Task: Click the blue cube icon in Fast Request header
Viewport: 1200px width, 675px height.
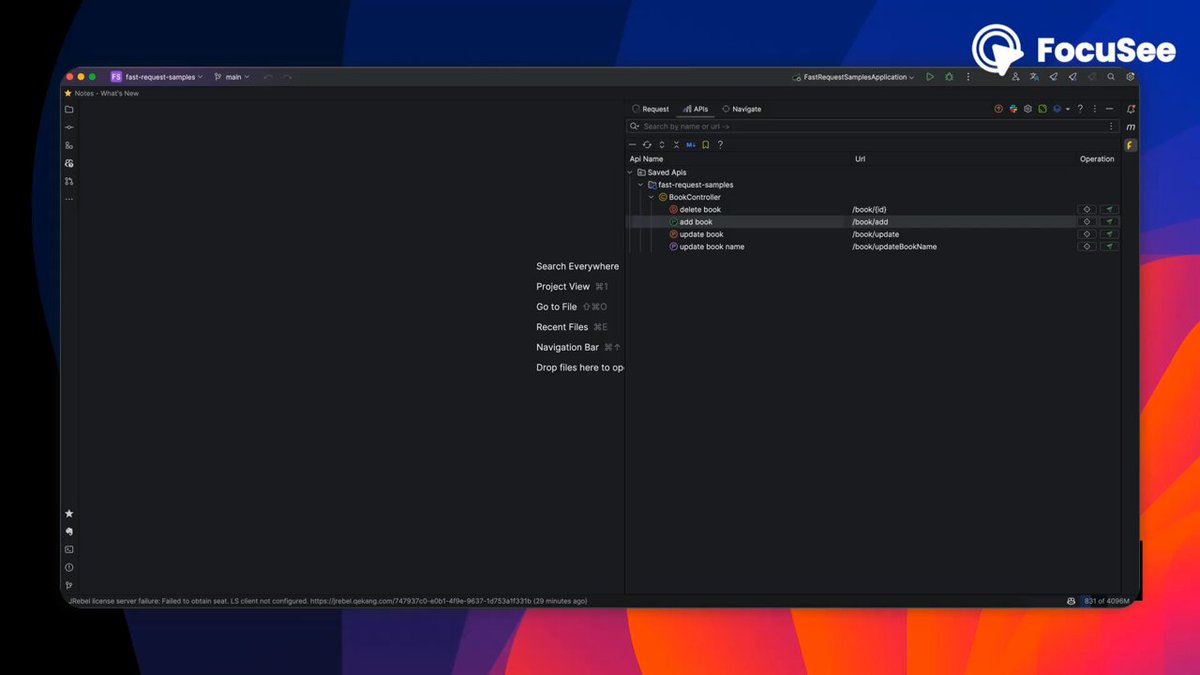Action: point(1056,109)
